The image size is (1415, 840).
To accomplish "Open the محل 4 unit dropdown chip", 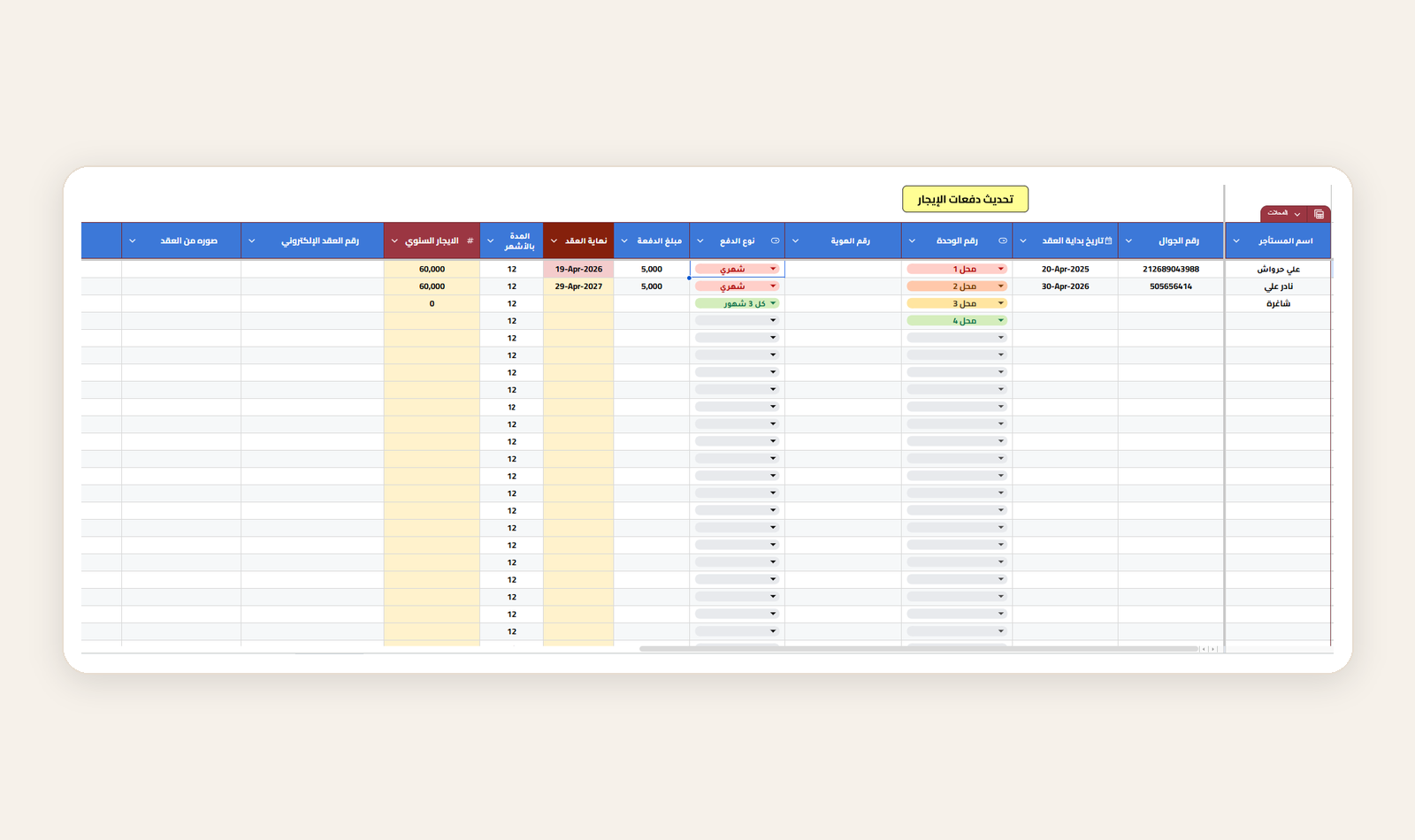I will tap(957, 321).
